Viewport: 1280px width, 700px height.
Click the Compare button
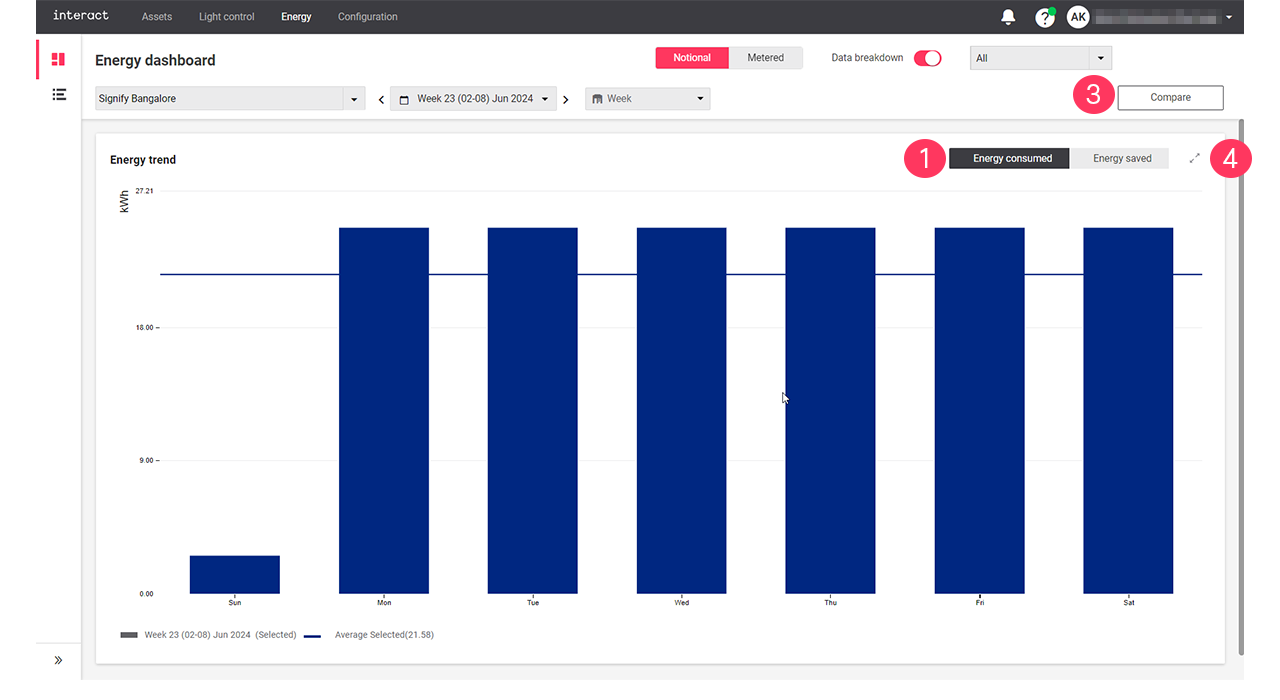pyautogui.click(x=1170, y=97)
